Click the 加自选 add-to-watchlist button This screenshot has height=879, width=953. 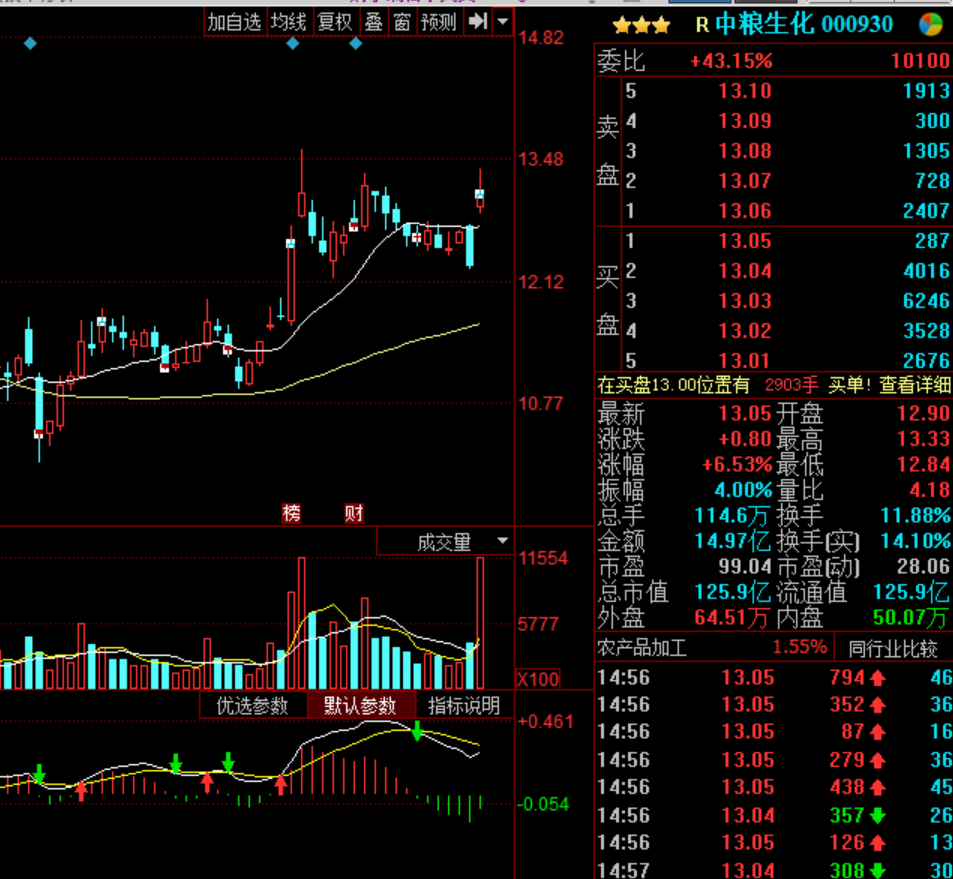coord(234,22)
